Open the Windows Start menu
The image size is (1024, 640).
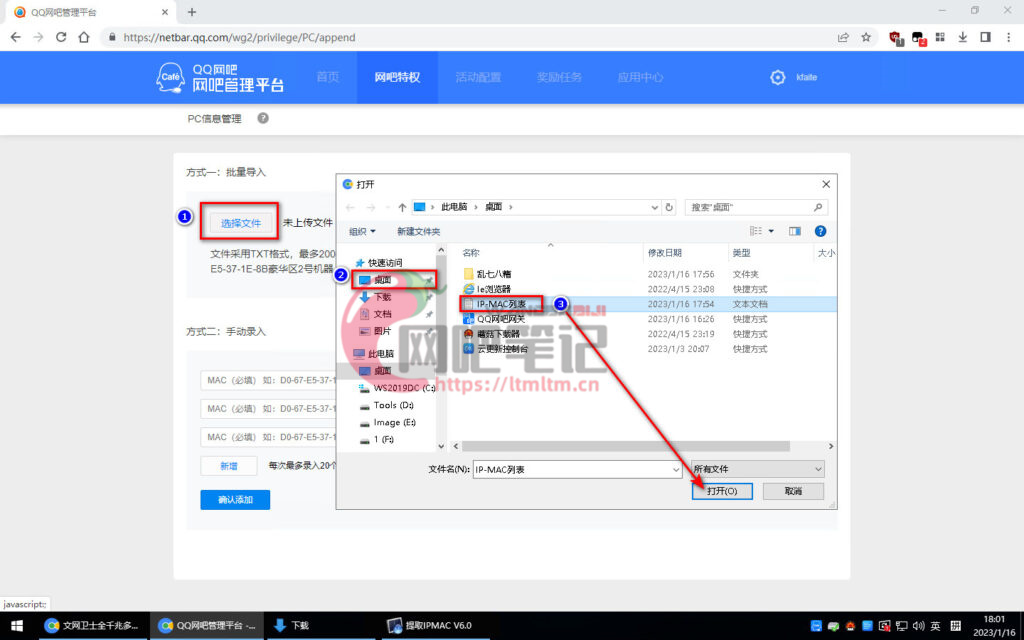coord(16,626)
